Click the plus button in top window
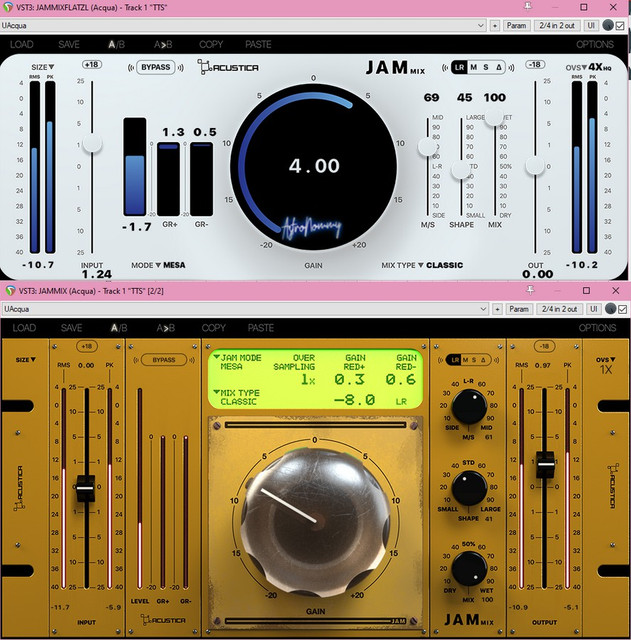Screen dimensions: 631x640 tap(495, 25)
